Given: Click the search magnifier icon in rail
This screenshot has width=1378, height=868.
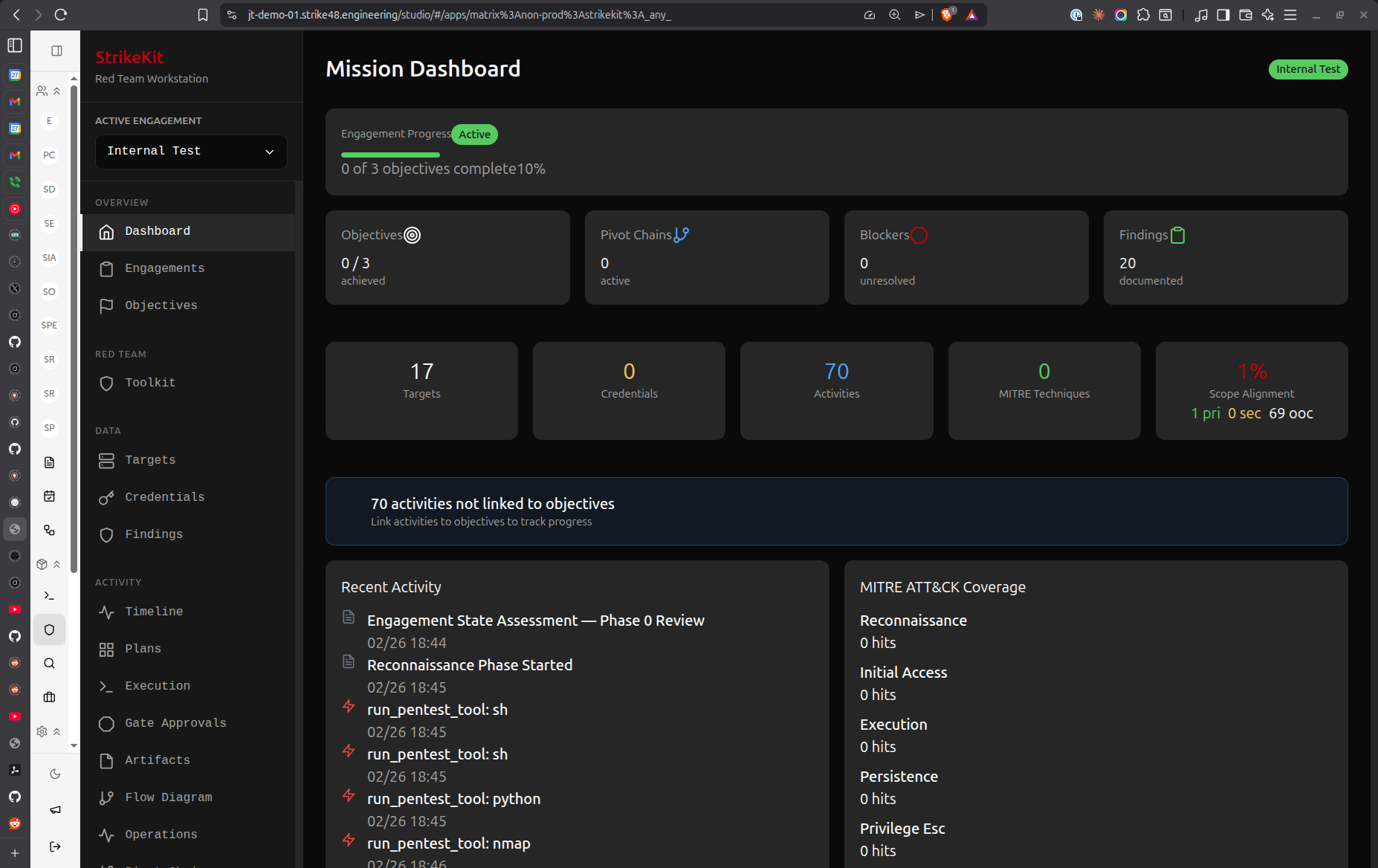Looking at the screenshot, I should pos(49,664).
